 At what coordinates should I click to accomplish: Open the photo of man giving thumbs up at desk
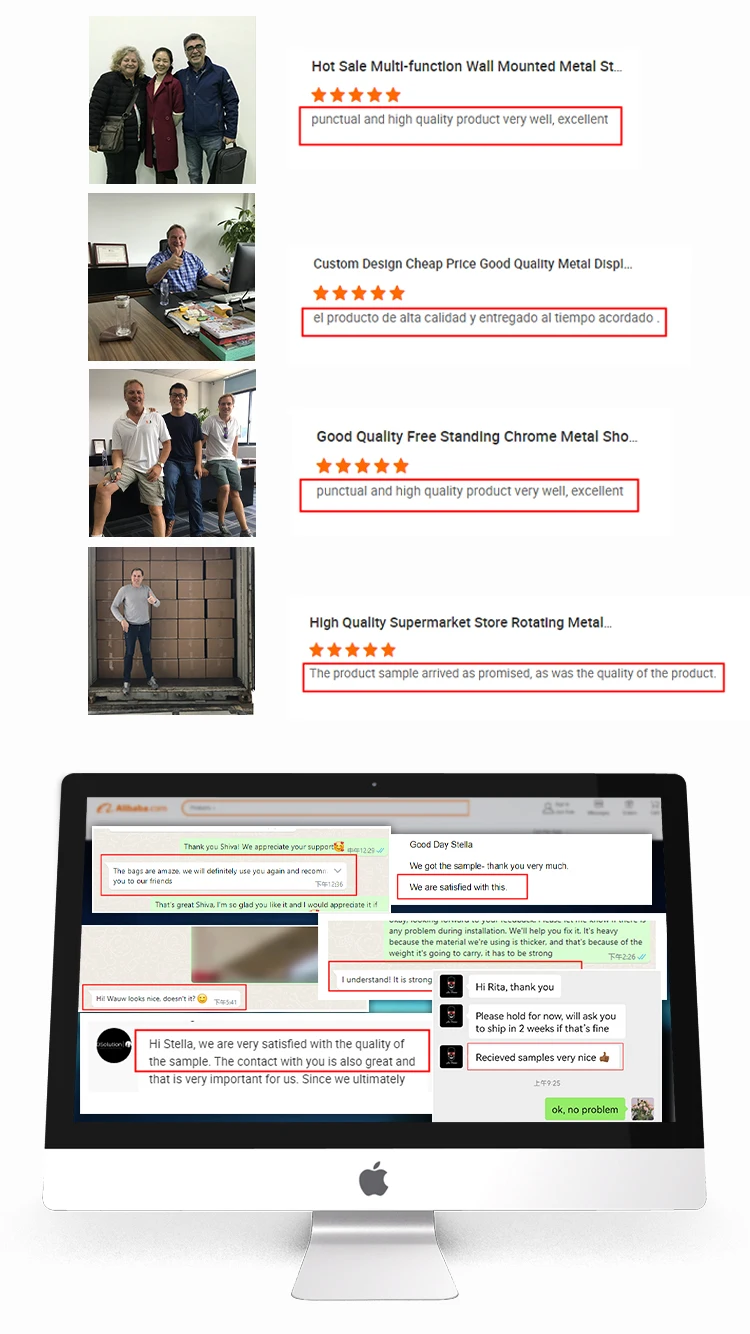171,277
